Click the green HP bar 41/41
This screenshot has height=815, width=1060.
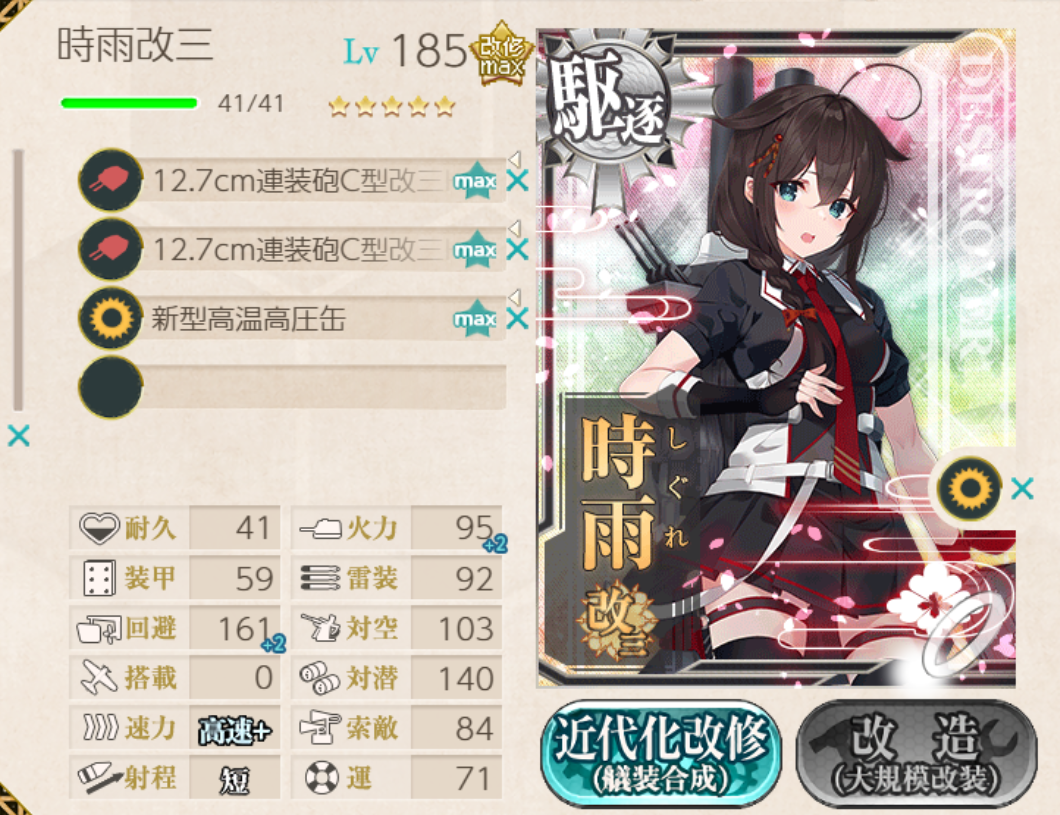129,103
